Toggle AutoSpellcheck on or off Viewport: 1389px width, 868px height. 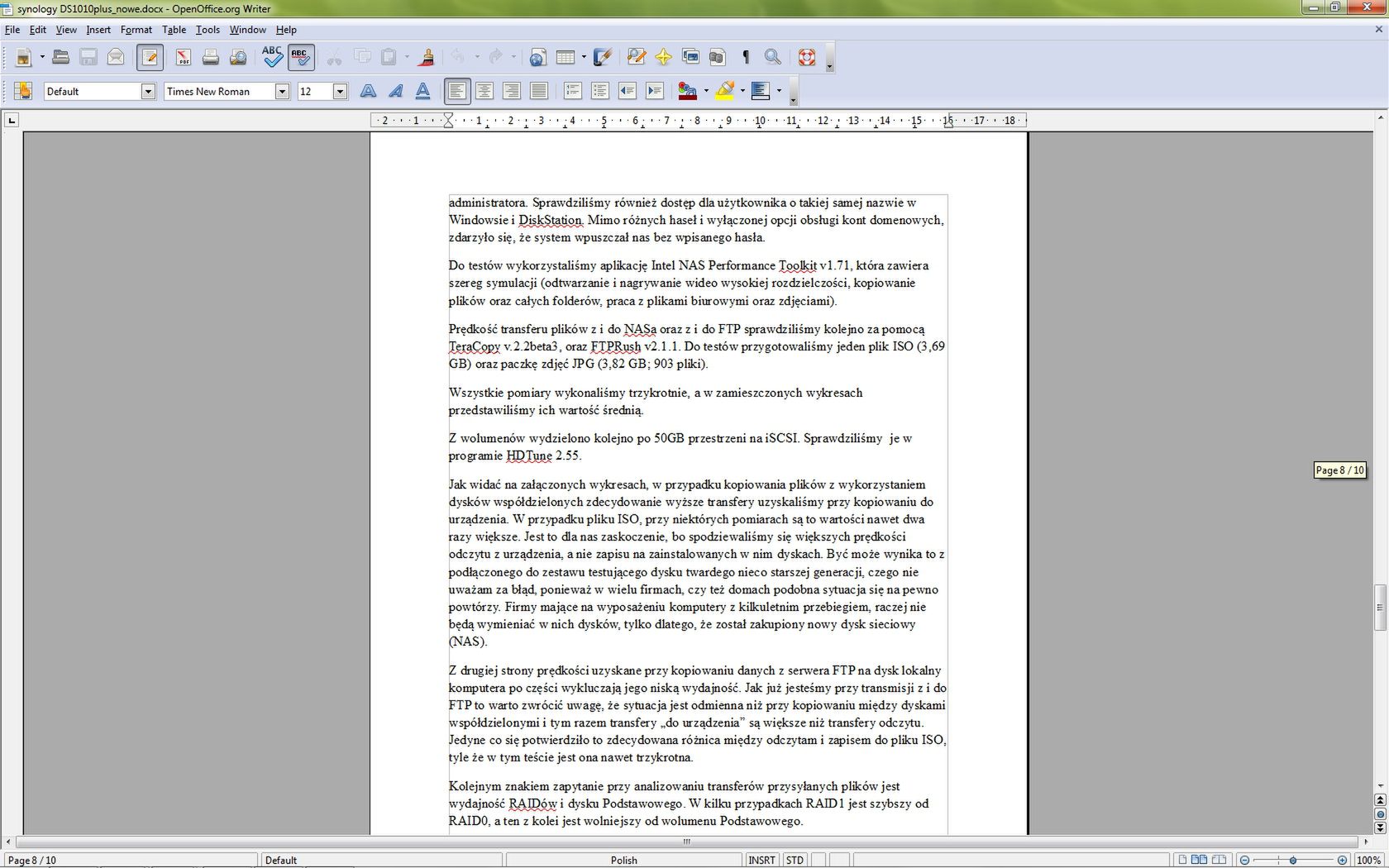pyautogui.click(x=301, y=57)
